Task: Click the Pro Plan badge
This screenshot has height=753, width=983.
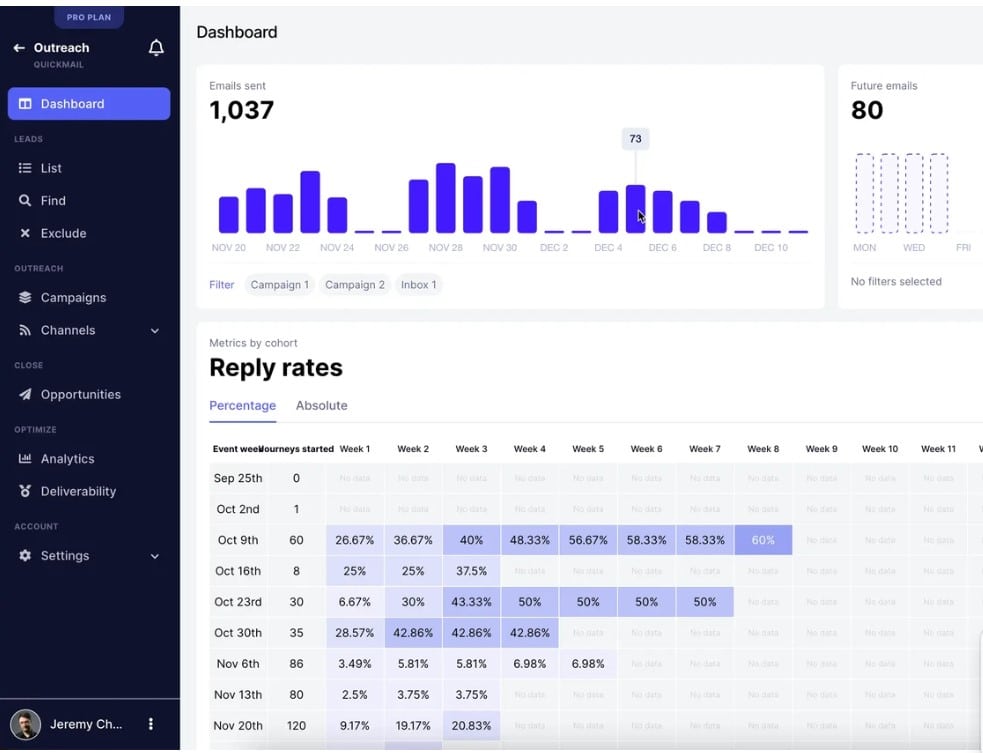Action: tap(89, 16)
